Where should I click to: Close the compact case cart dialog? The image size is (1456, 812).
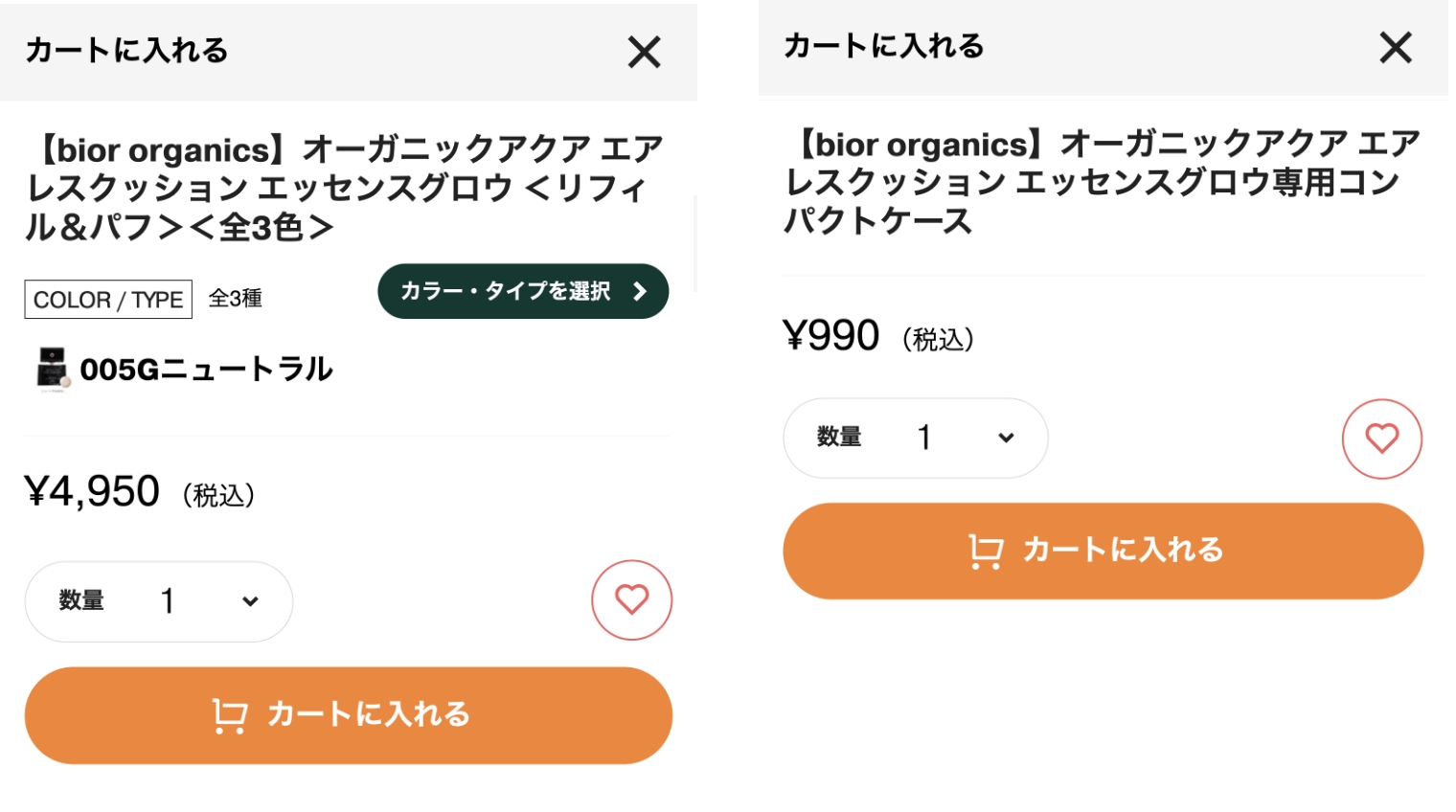tap(1395, 47)
